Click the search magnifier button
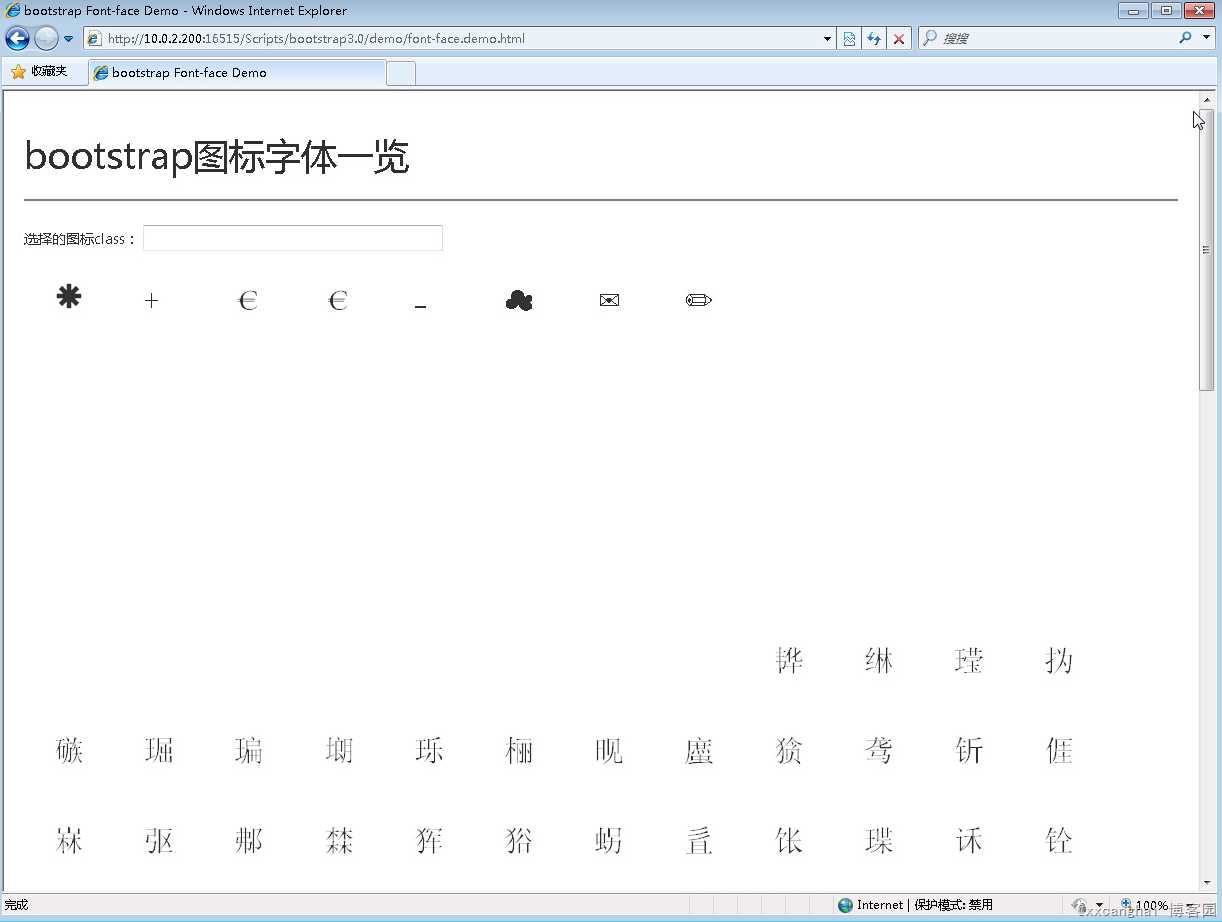Viewport: 1222px width, 922px height. (1185, 38)
